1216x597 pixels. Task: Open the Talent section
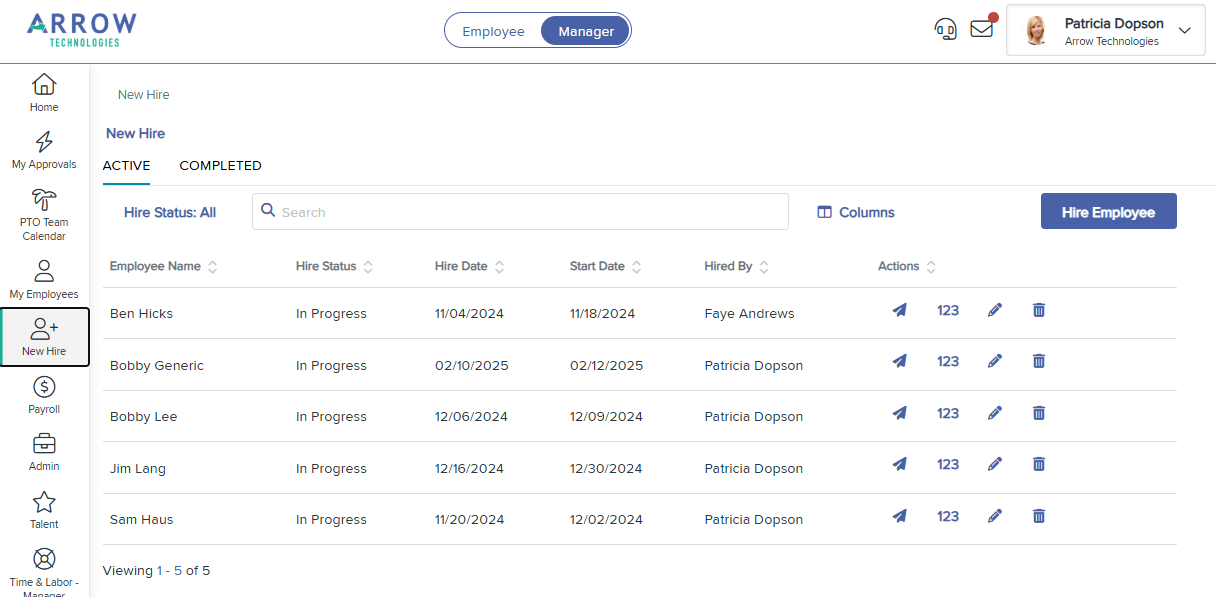[x=44, y=510]
